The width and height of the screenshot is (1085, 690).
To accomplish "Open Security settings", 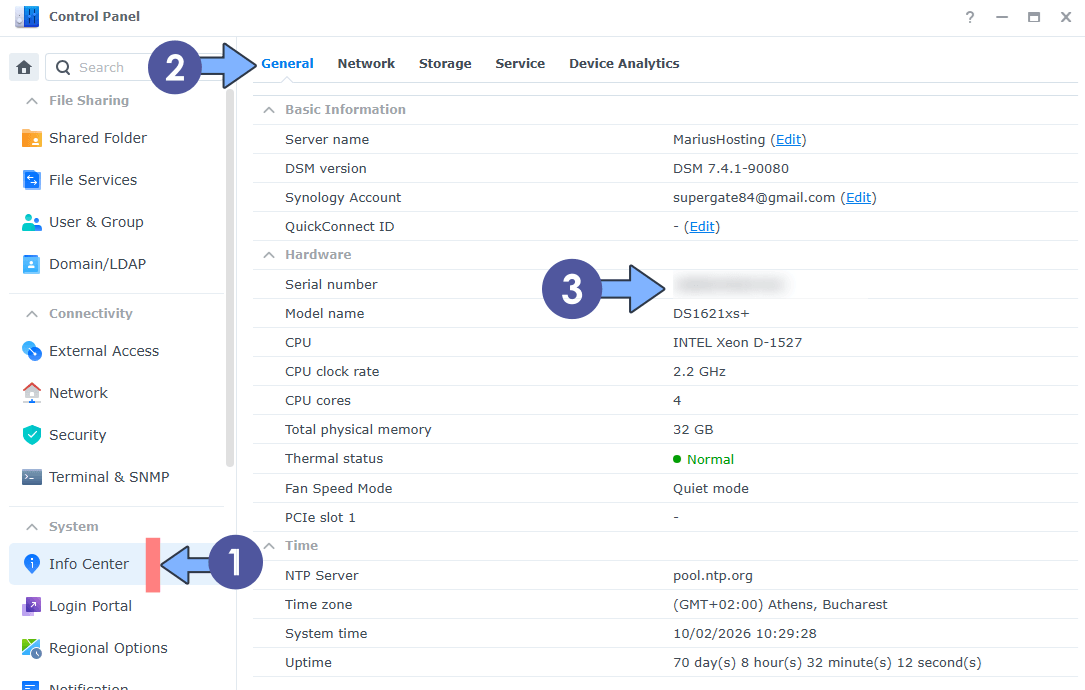I will coord(78,435).
